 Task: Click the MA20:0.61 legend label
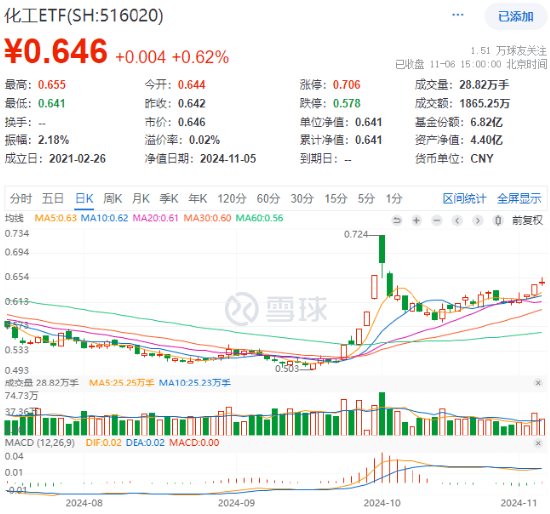(155, 218)
